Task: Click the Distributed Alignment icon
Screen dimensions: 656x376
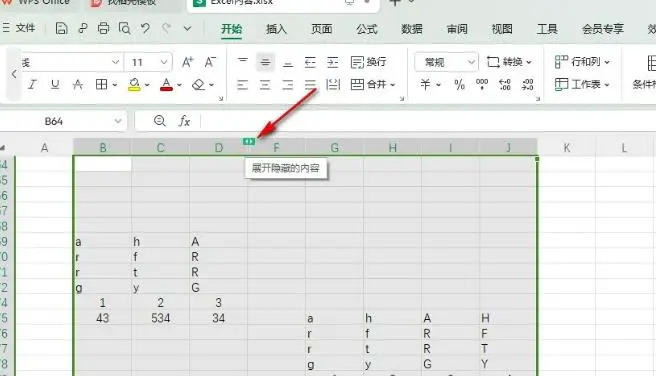Action: point(333,85)
